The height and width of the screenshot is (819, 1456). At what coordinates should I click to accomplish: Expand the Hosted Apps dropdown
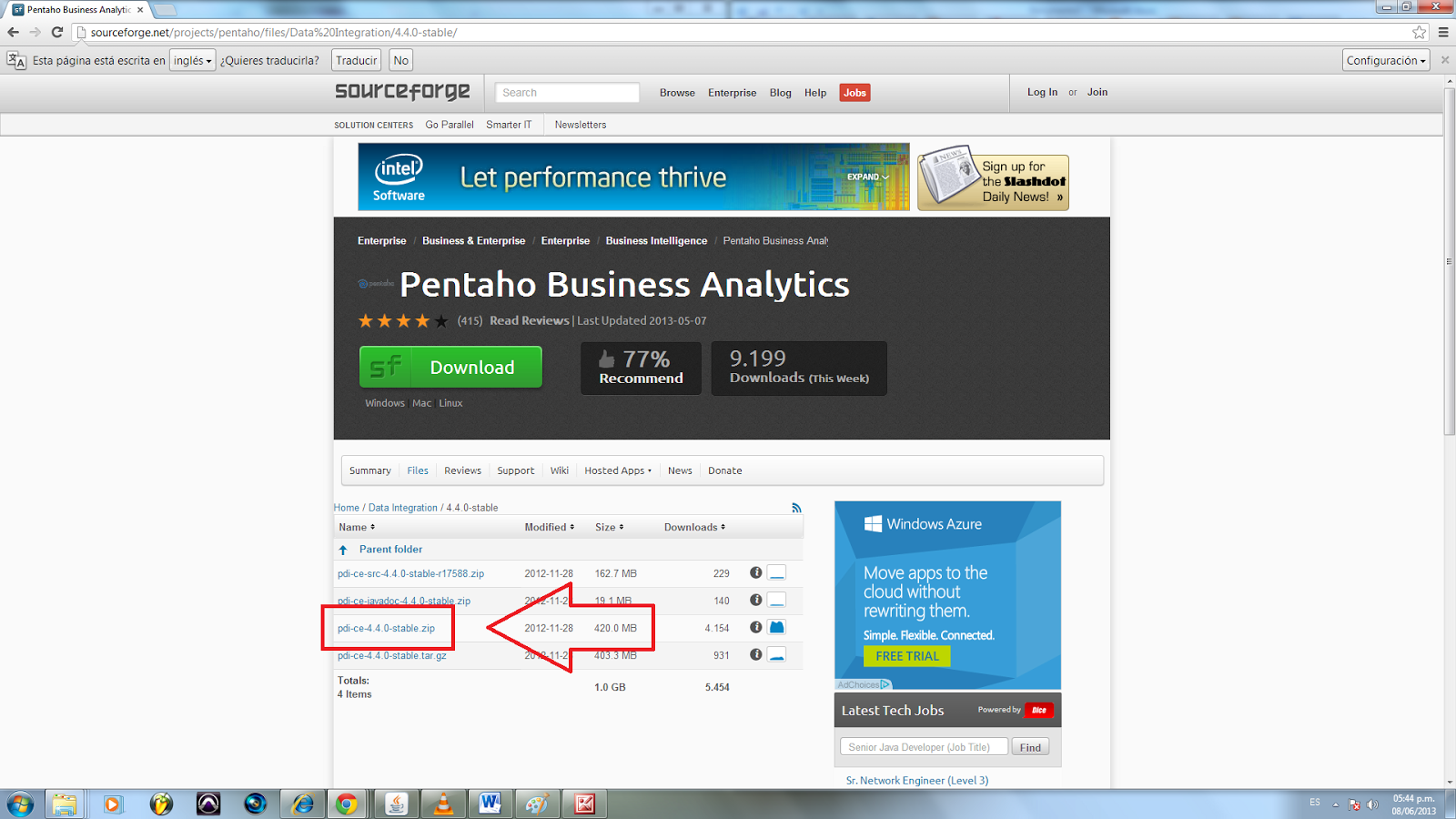(x=618, y=470)
